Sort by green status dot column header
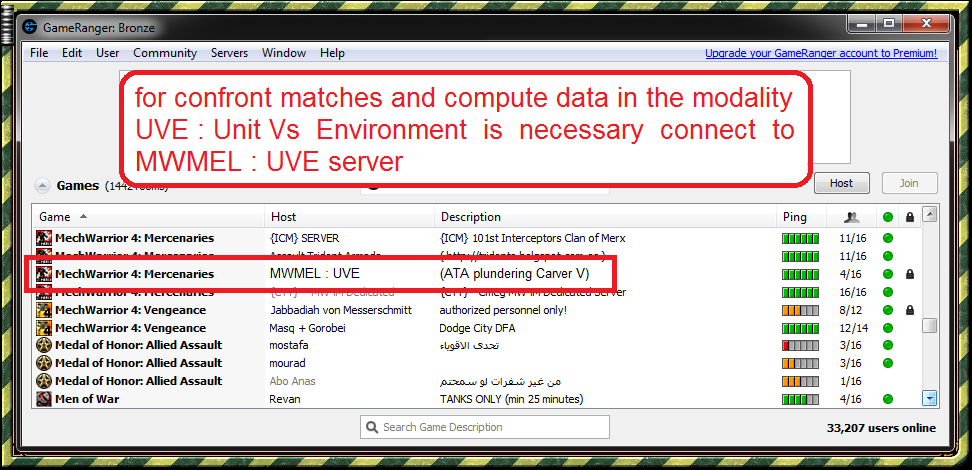Image resolution: width=972 pixels, height=470 pixels. pos(888,217)
